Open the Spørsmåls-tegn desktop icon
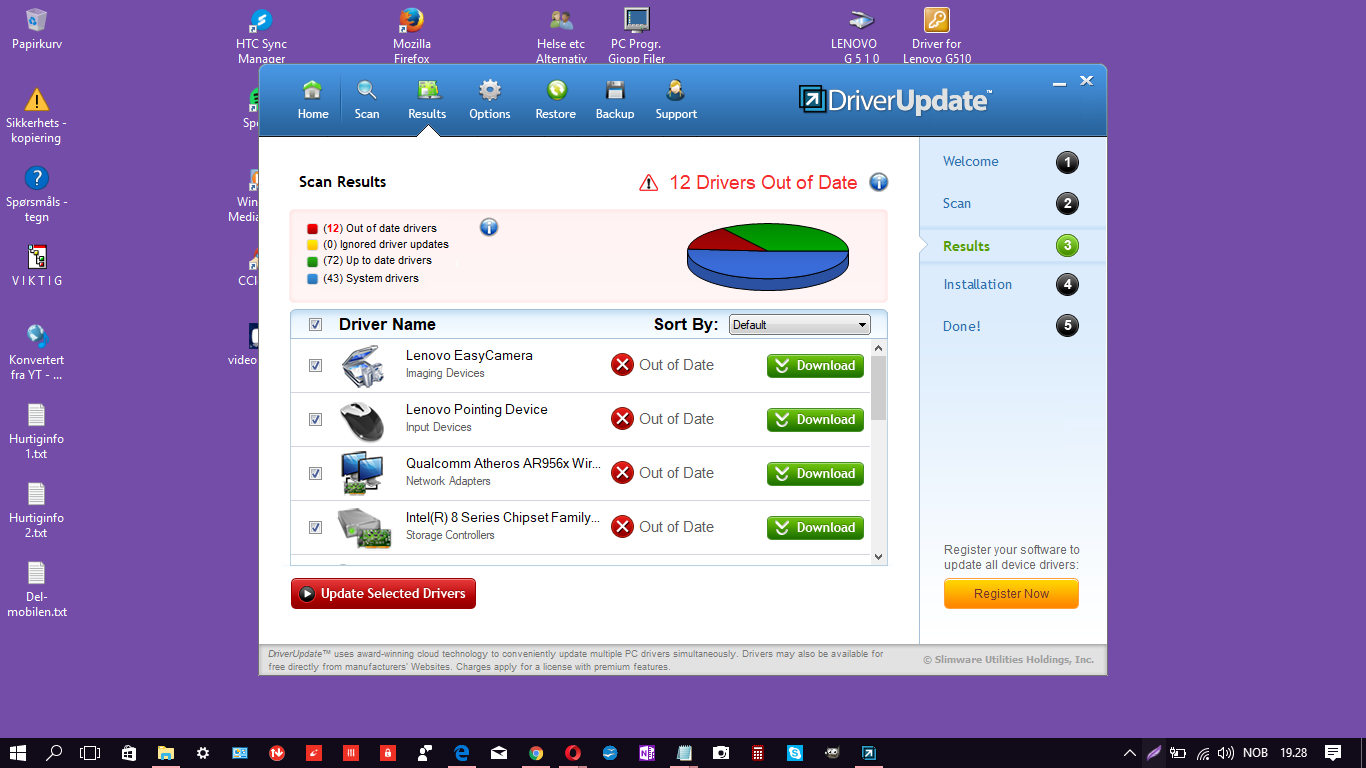The width and height of the screenshot is (1366, 768). [37, 194]
